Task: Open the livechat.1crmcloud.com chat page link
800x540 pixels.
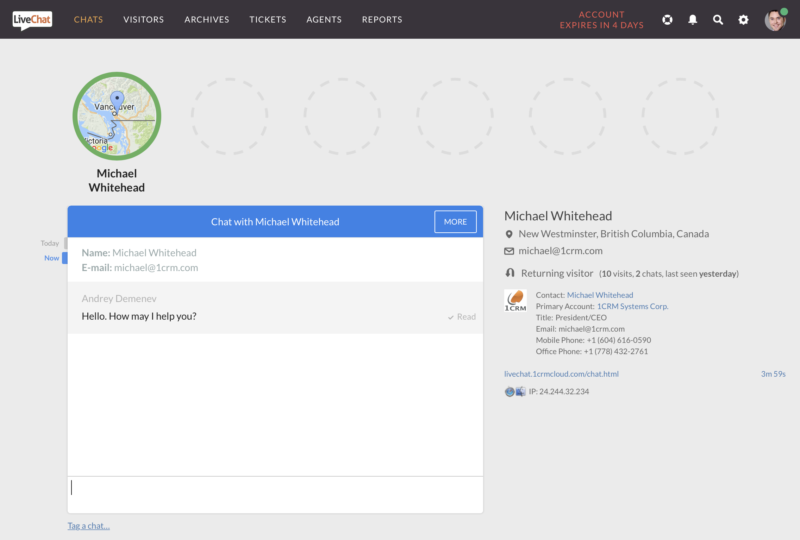Action: (x=561, y=374)
